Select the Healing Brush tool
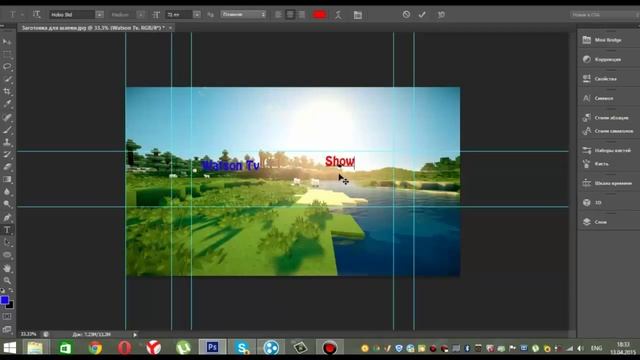 pos(7,117)
